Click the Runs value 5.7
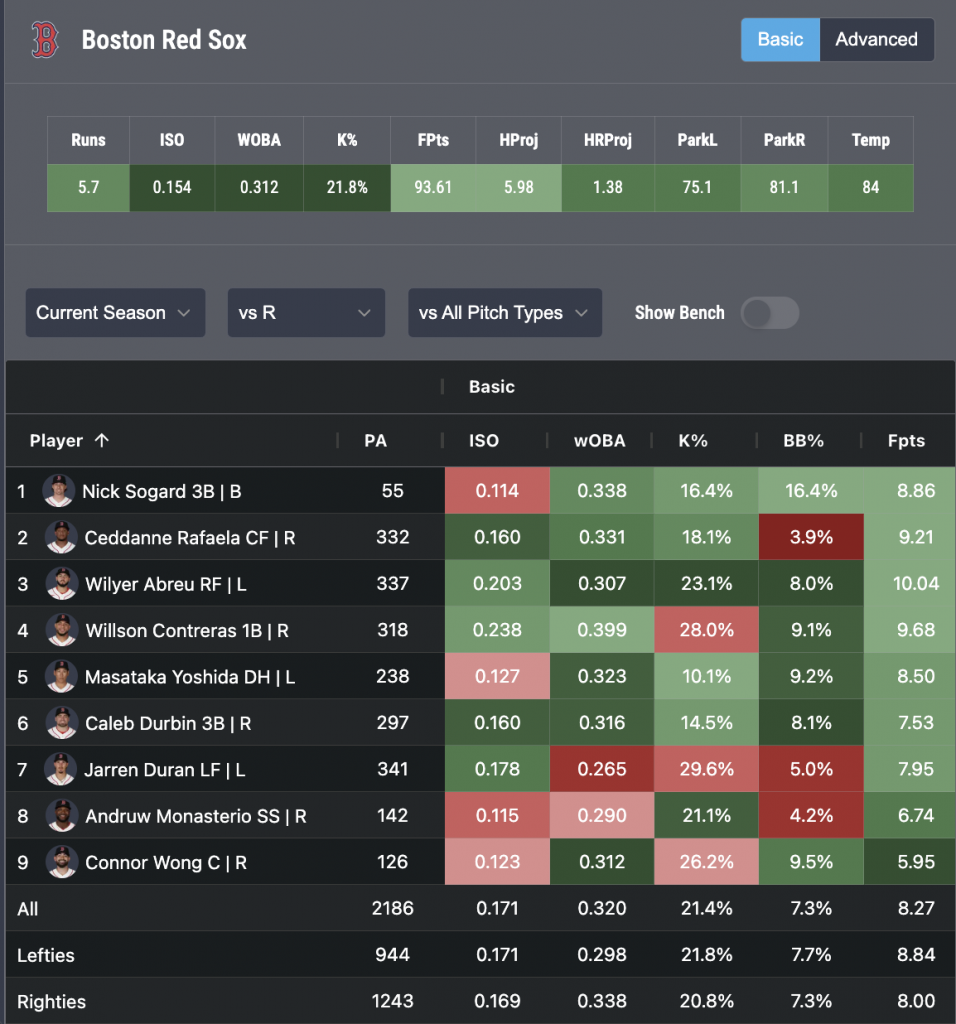This screenshot has height=1024, width=956. tap(88, 187)
